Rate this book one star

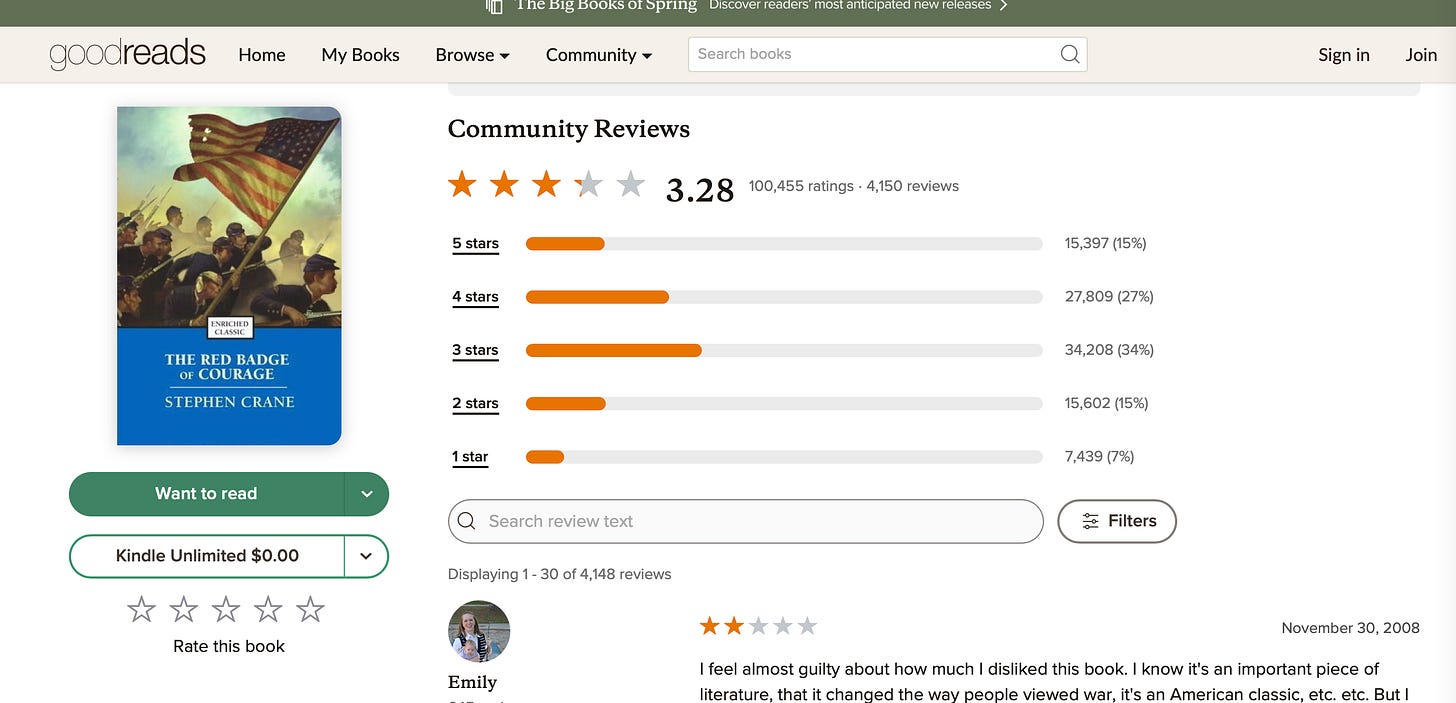point(142,609)
